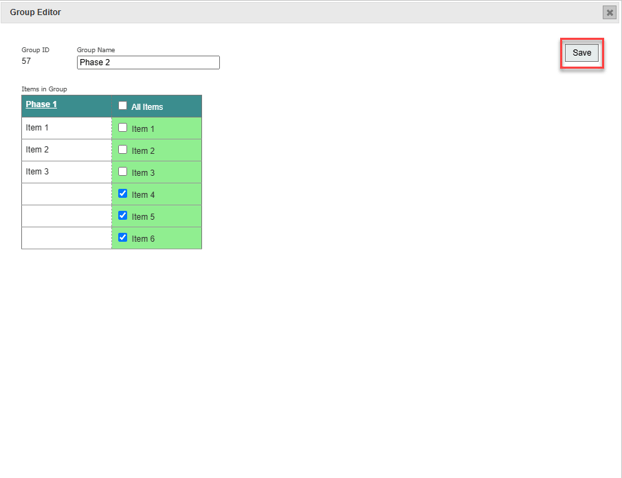
Task: Click the Item 2 cell under Phase 1
Action: click(66, 150)
